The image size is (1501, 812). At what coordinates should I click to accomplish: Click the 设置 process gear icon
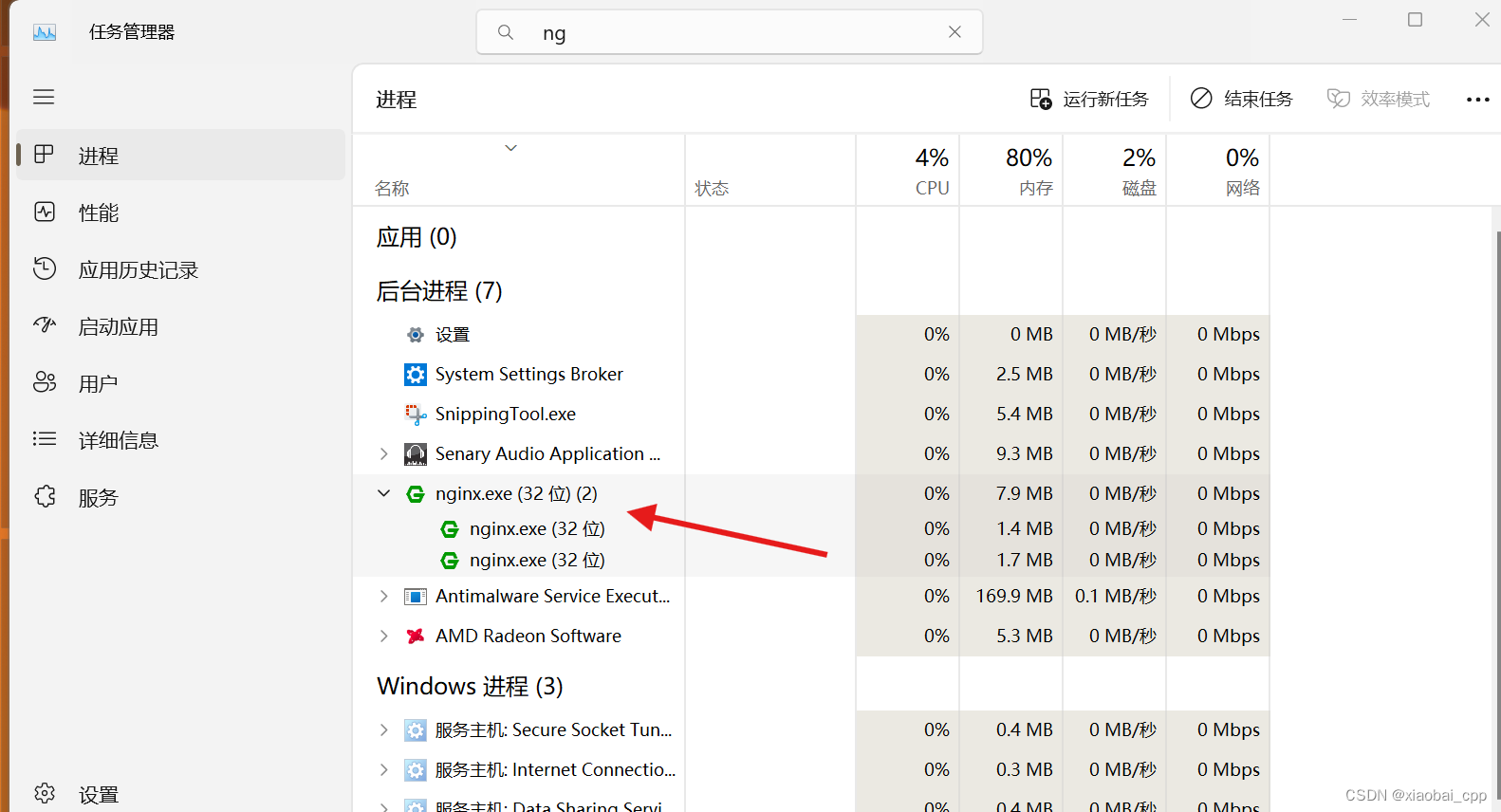click(416, 335)
